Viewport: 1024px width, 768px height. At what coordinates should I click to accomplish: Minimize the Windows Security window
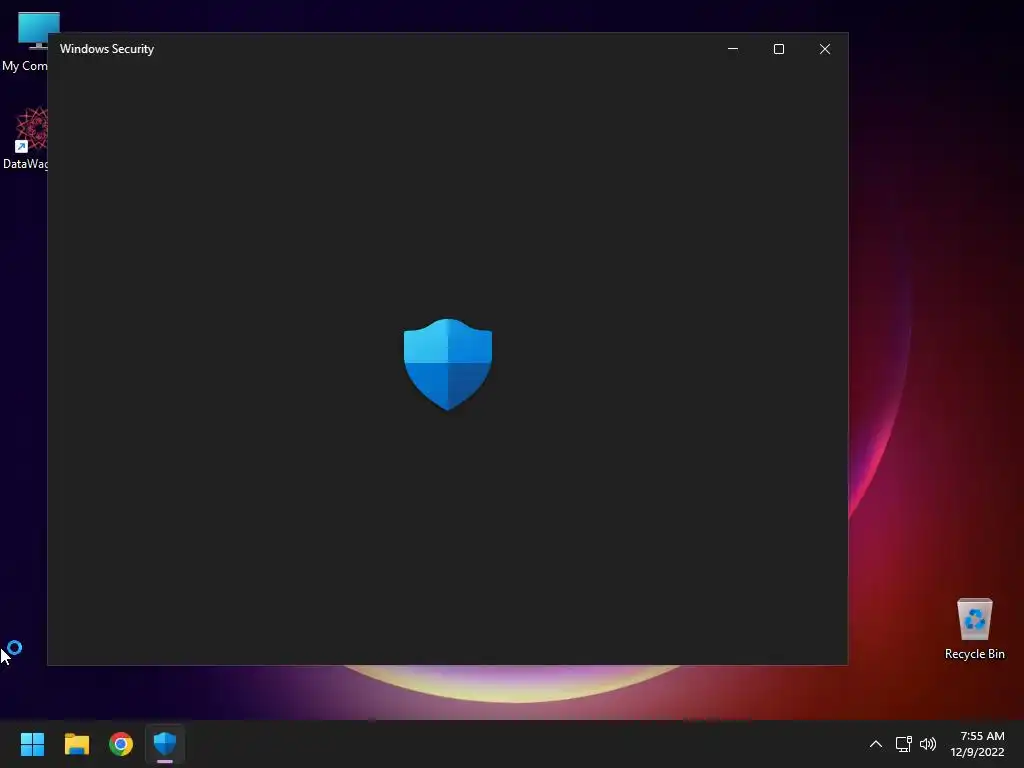[x=733, y=49]
